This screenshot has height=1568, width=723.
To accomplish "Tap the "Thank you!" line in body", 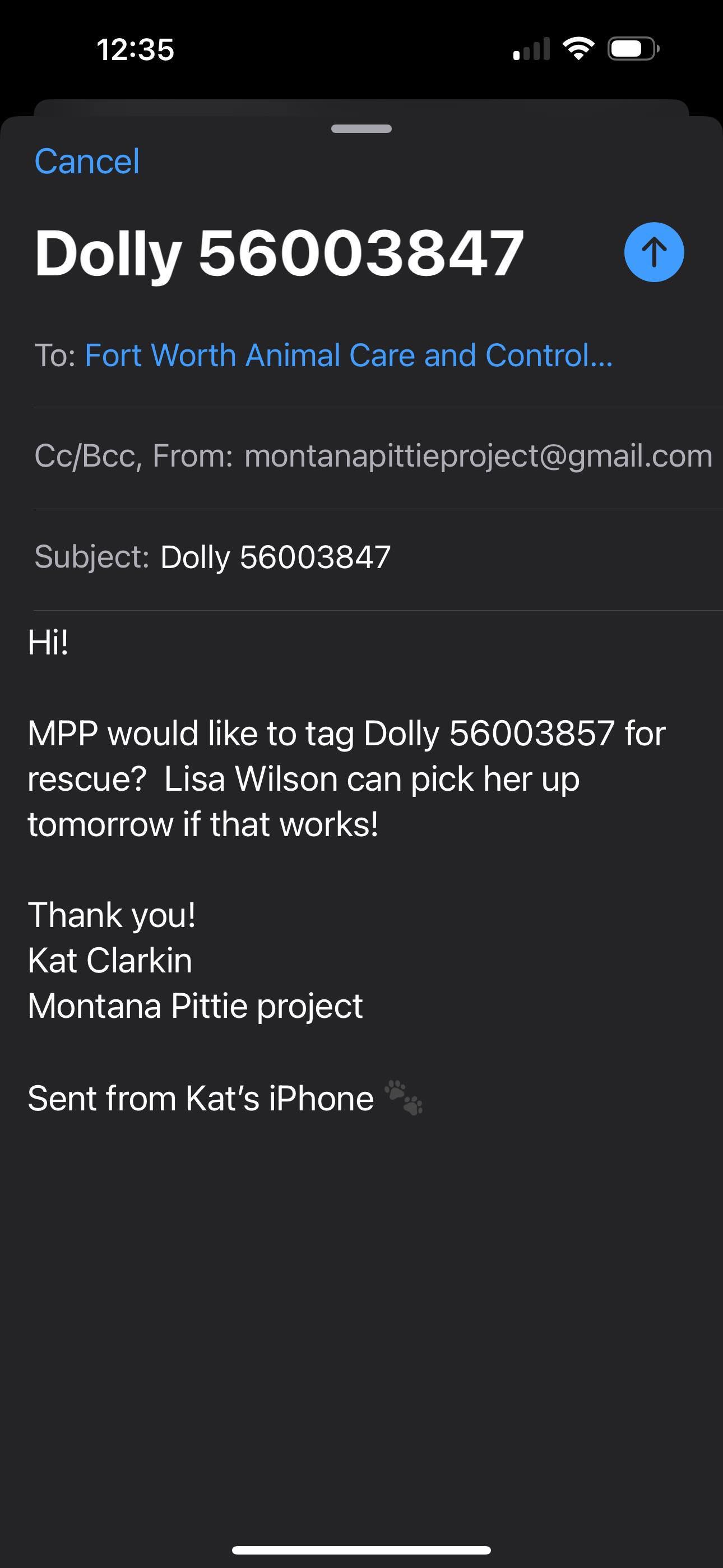I will (x=112, y=915).
